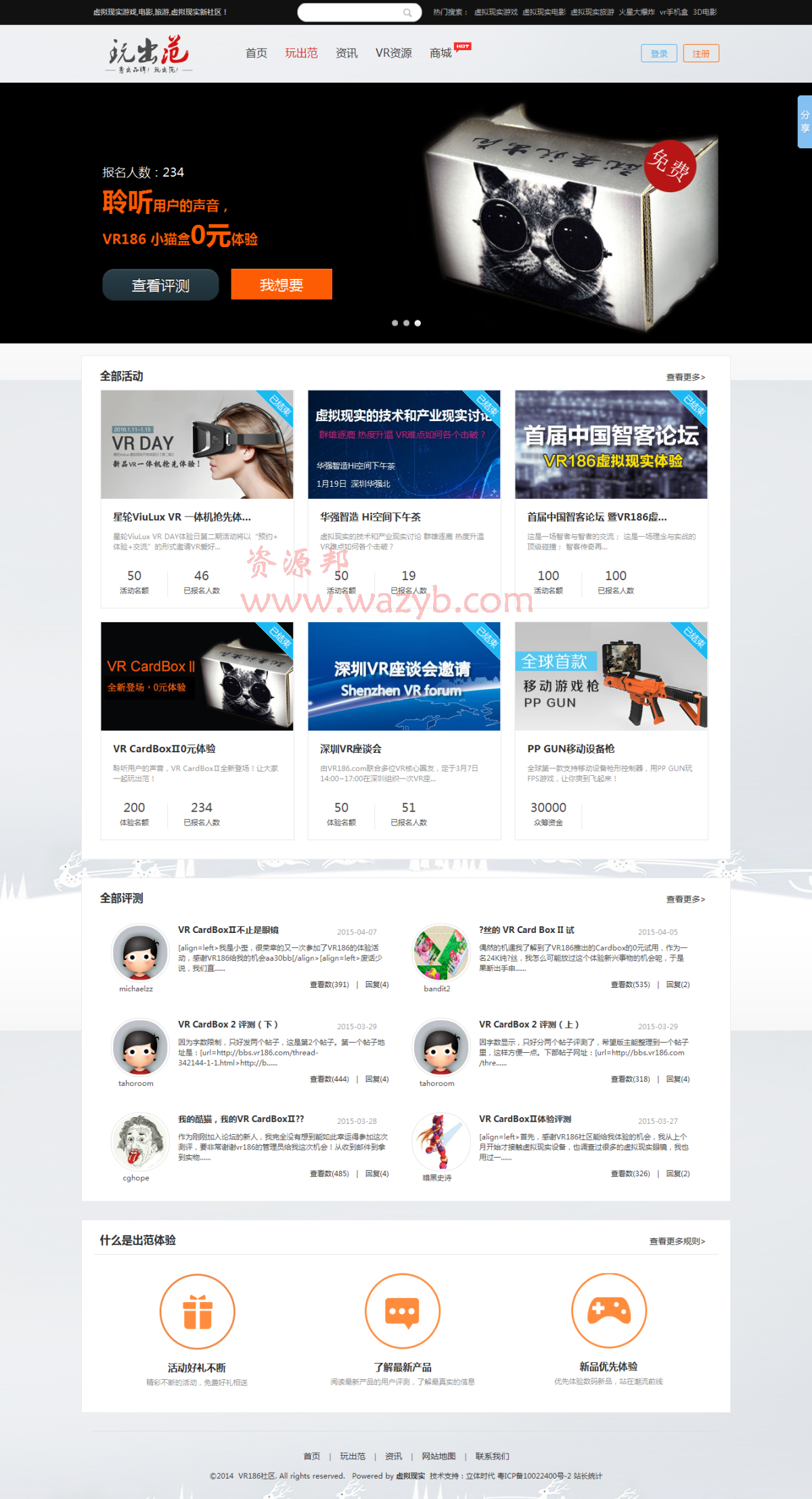Click 查看更多 in 全部评测 section
812x1499 pixels.
pyautogui.click(x=685, y=899)
